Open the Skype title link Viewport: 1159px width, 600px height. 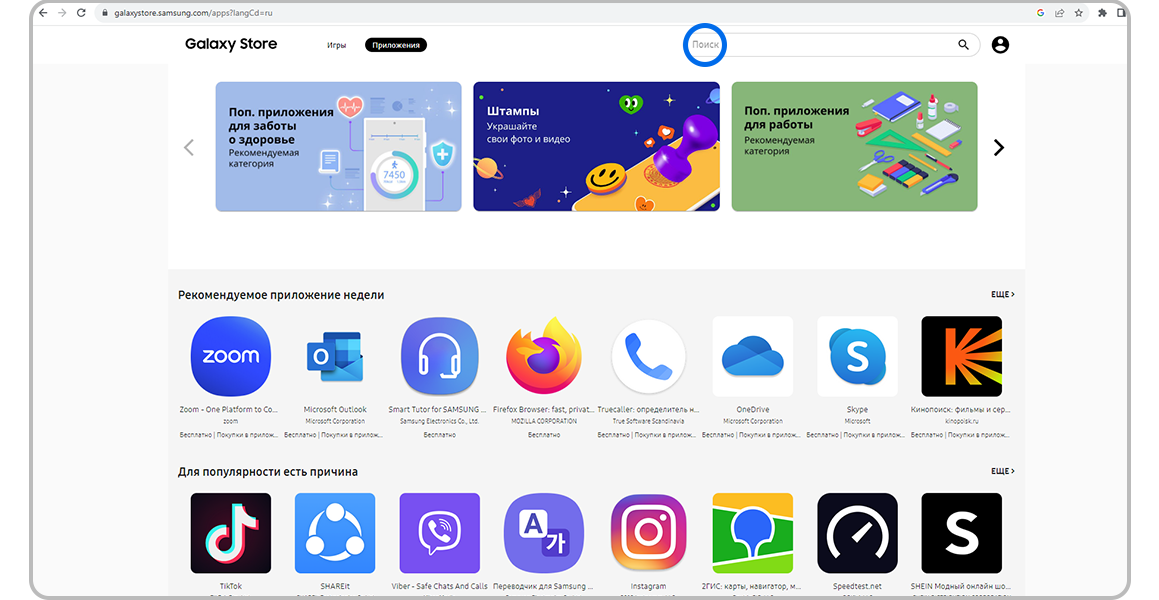coord(857,409)
